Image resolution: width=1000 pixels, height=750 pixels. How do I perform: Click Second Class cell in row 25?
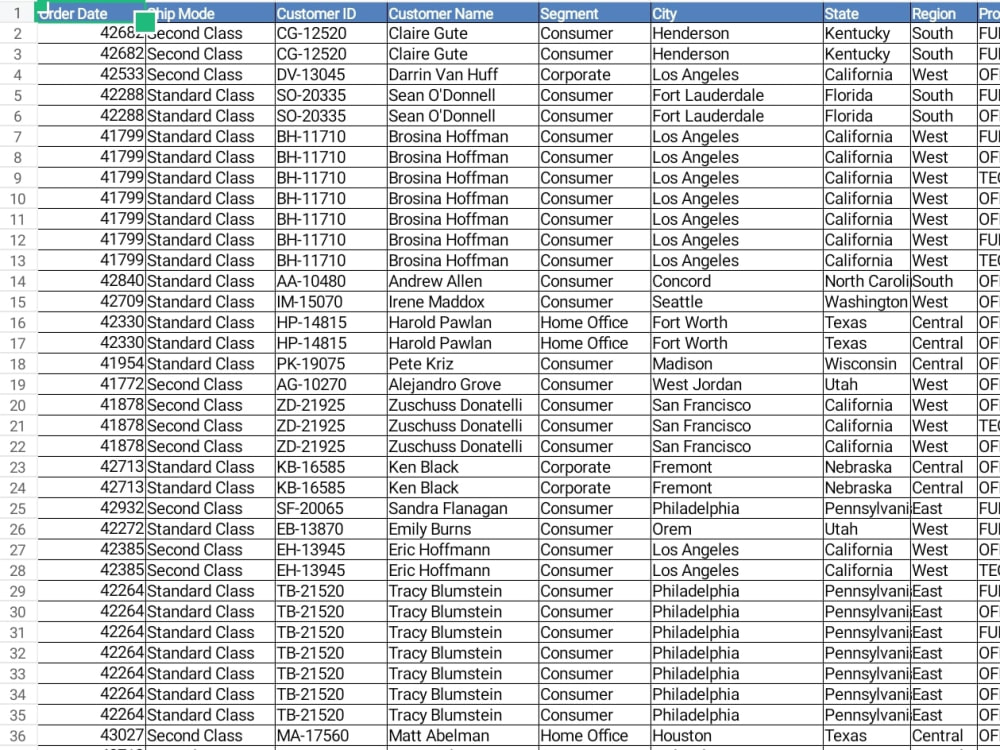point(210,508)
